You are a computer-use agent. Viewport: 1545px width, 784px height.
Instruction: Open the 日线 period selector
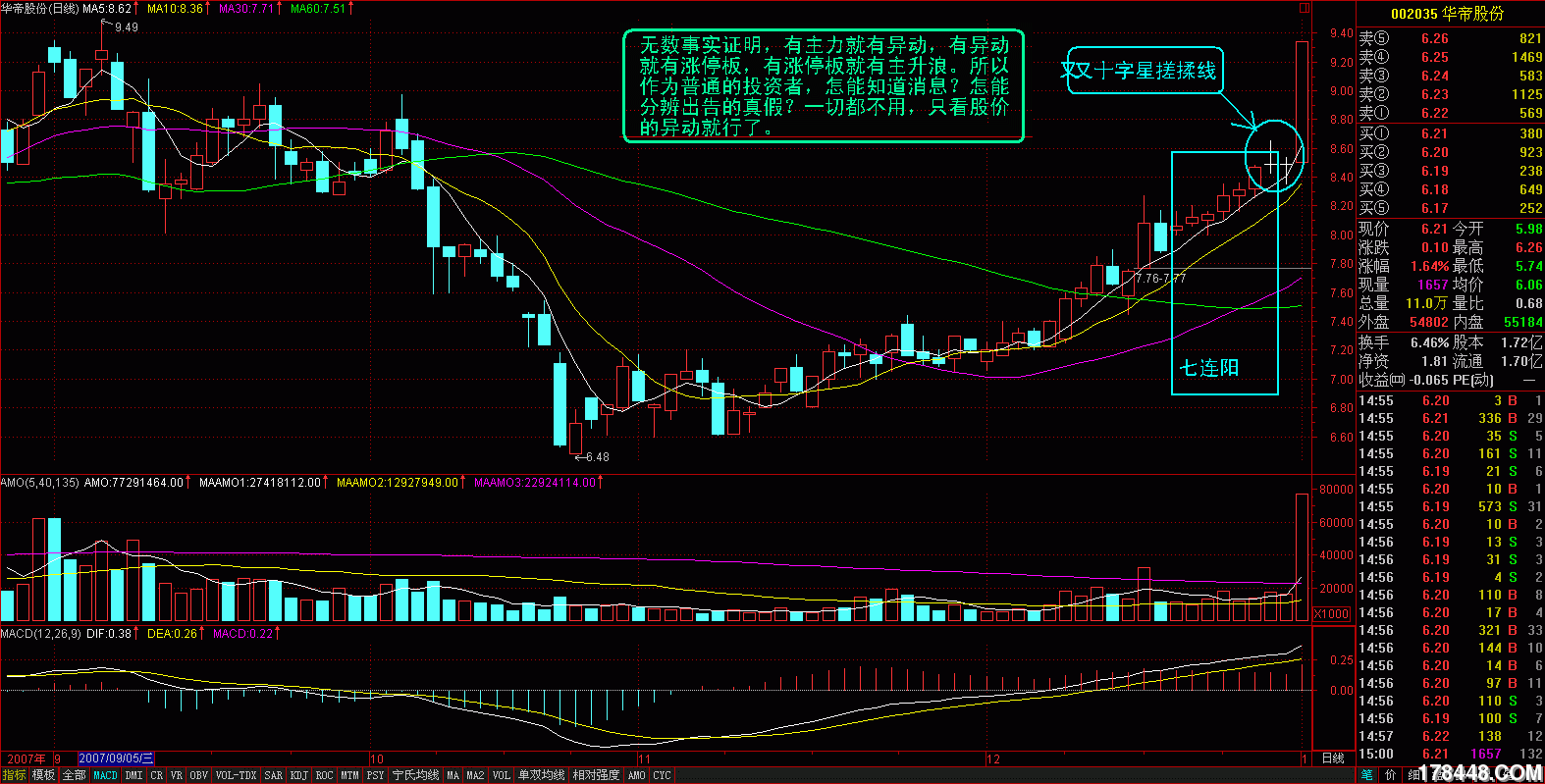coord(1333,758)
